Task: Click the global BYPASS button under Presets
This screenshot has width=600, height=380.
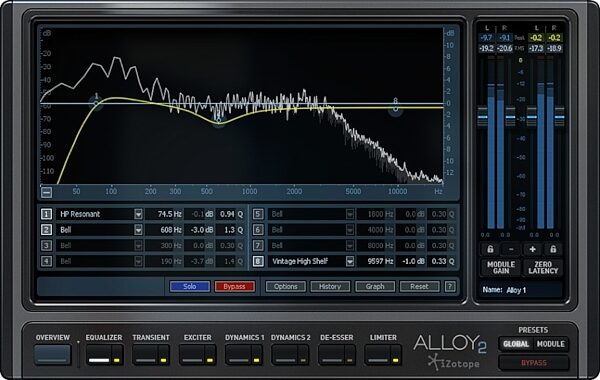Action: coord(534,362)
